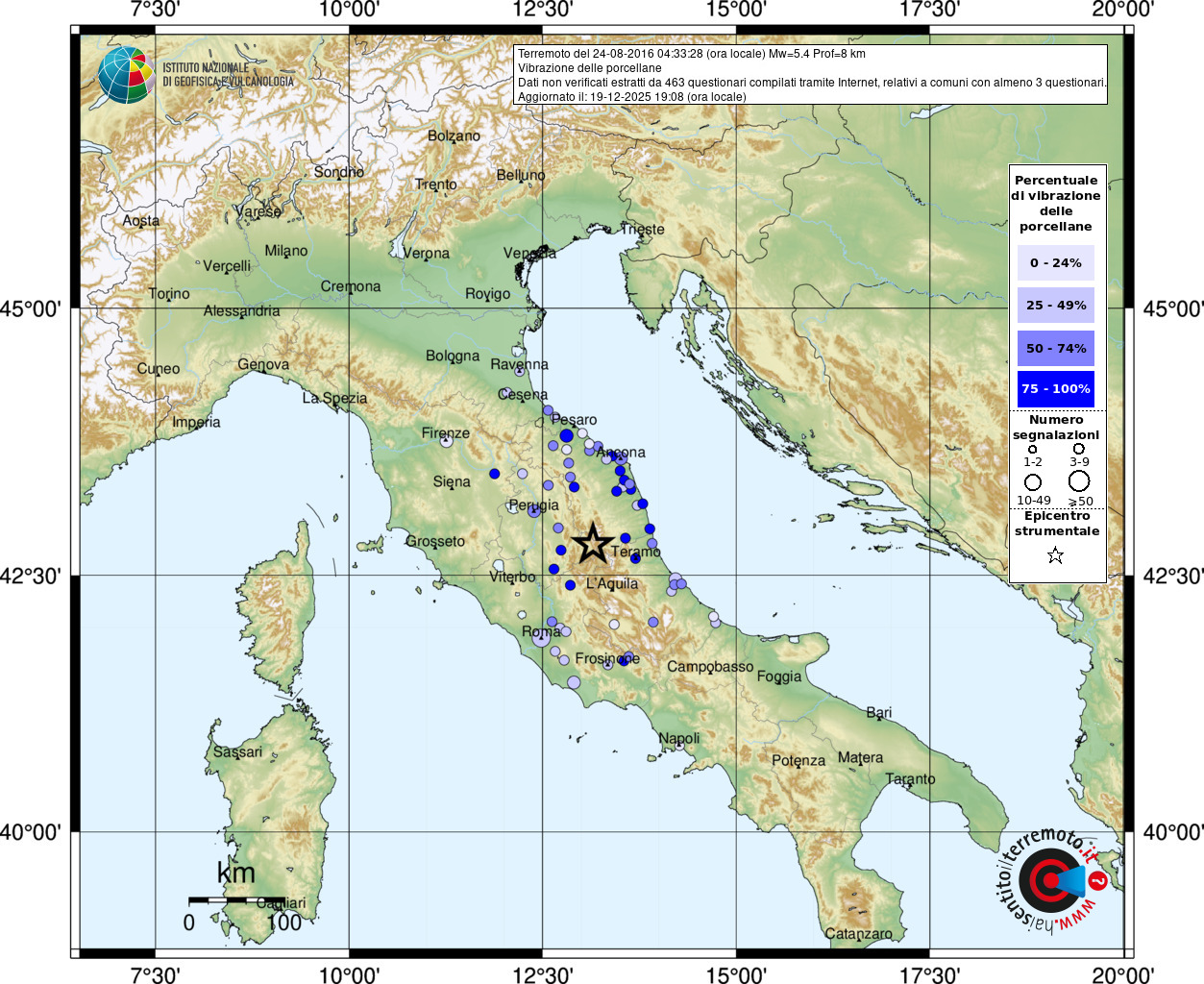The image size is (1204, 984).
Task: Click the Bari city label
Action: 879,713
